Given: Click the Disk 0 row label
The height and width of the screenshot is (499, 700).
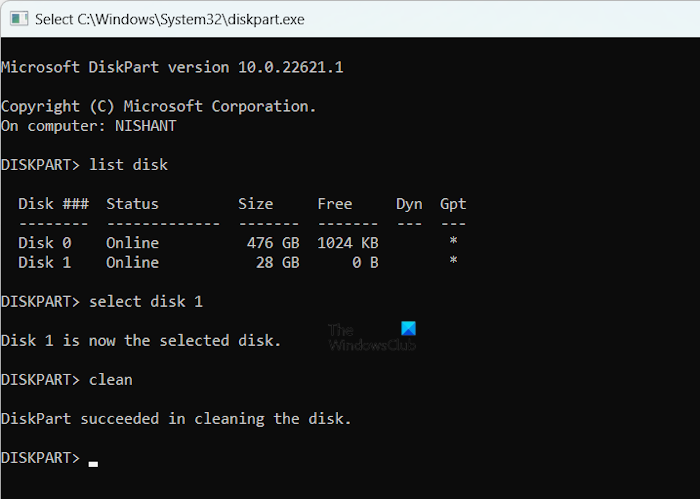Looking at the screenshot, I should coord(45,243).
